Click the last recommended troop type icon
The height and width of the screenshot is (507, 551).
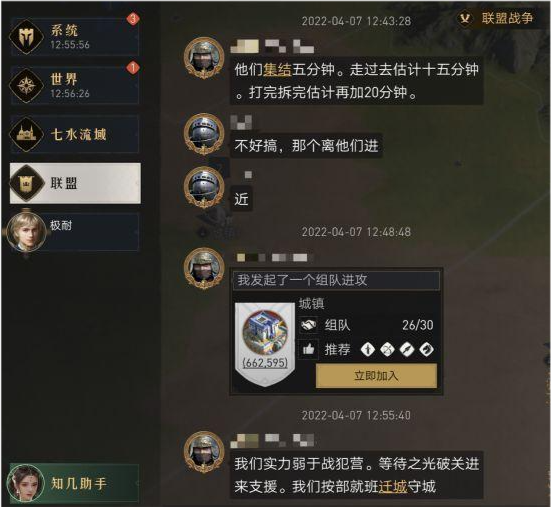(426, 350)
